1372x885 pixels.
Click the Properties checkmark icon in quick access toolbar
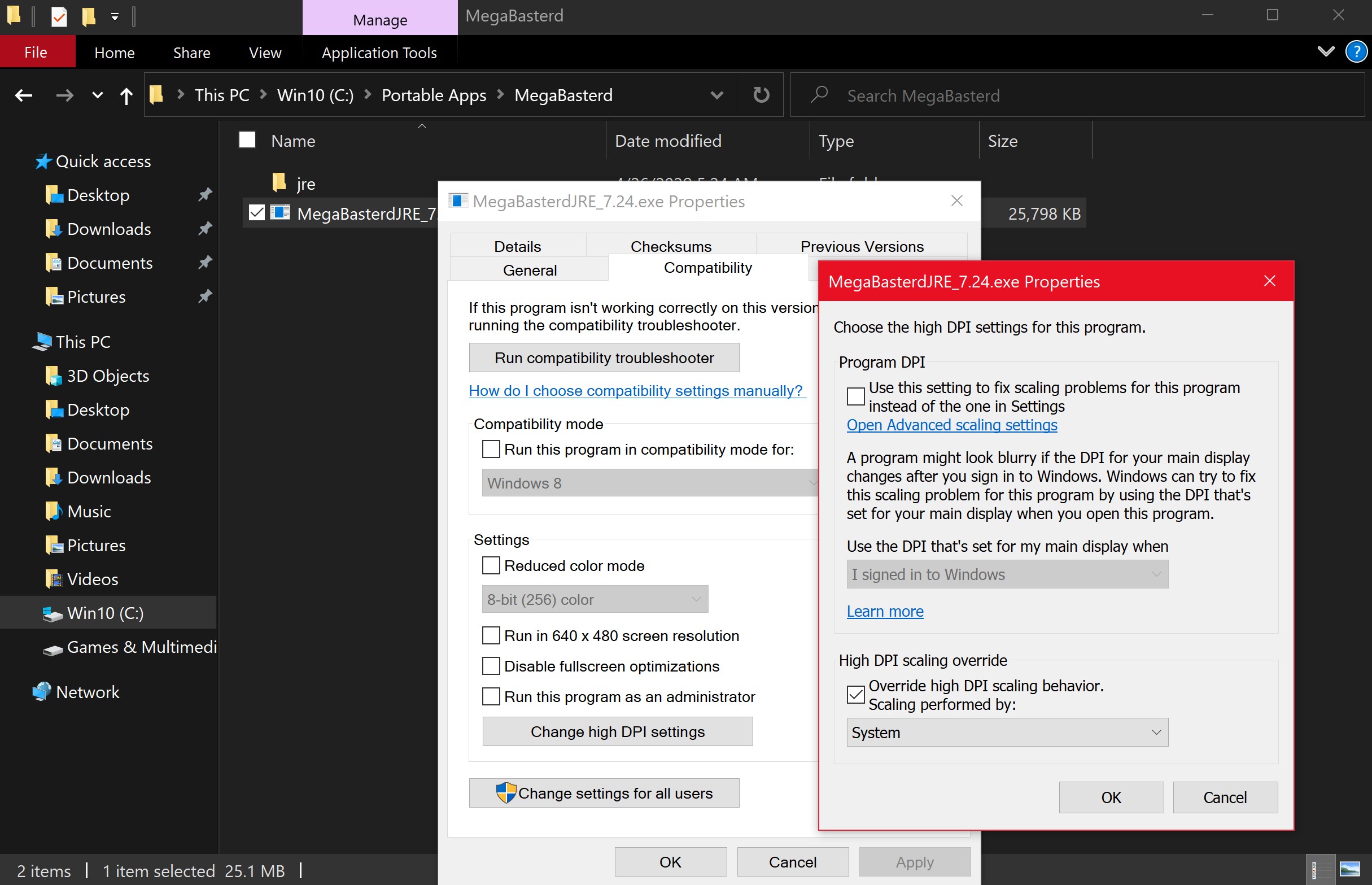(59, 16)
